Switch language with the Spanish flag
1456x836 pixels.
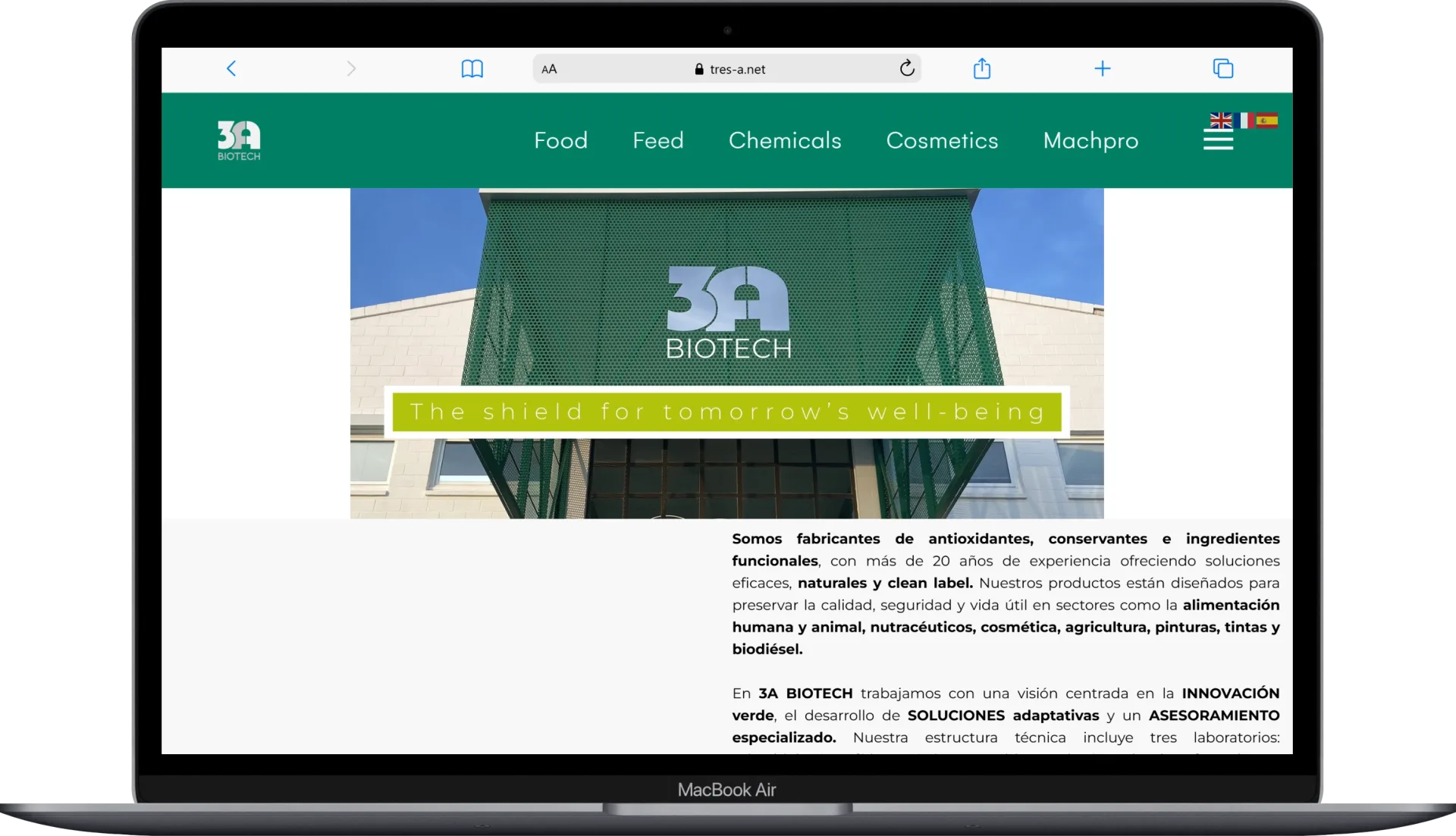click(1267, 121)
